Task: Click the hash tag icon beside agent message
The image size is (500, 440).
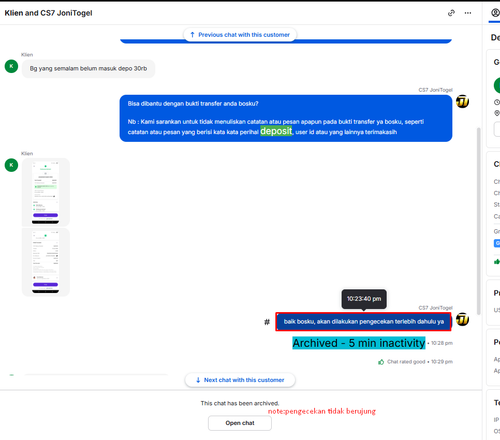Action: (x=267, y=322)
